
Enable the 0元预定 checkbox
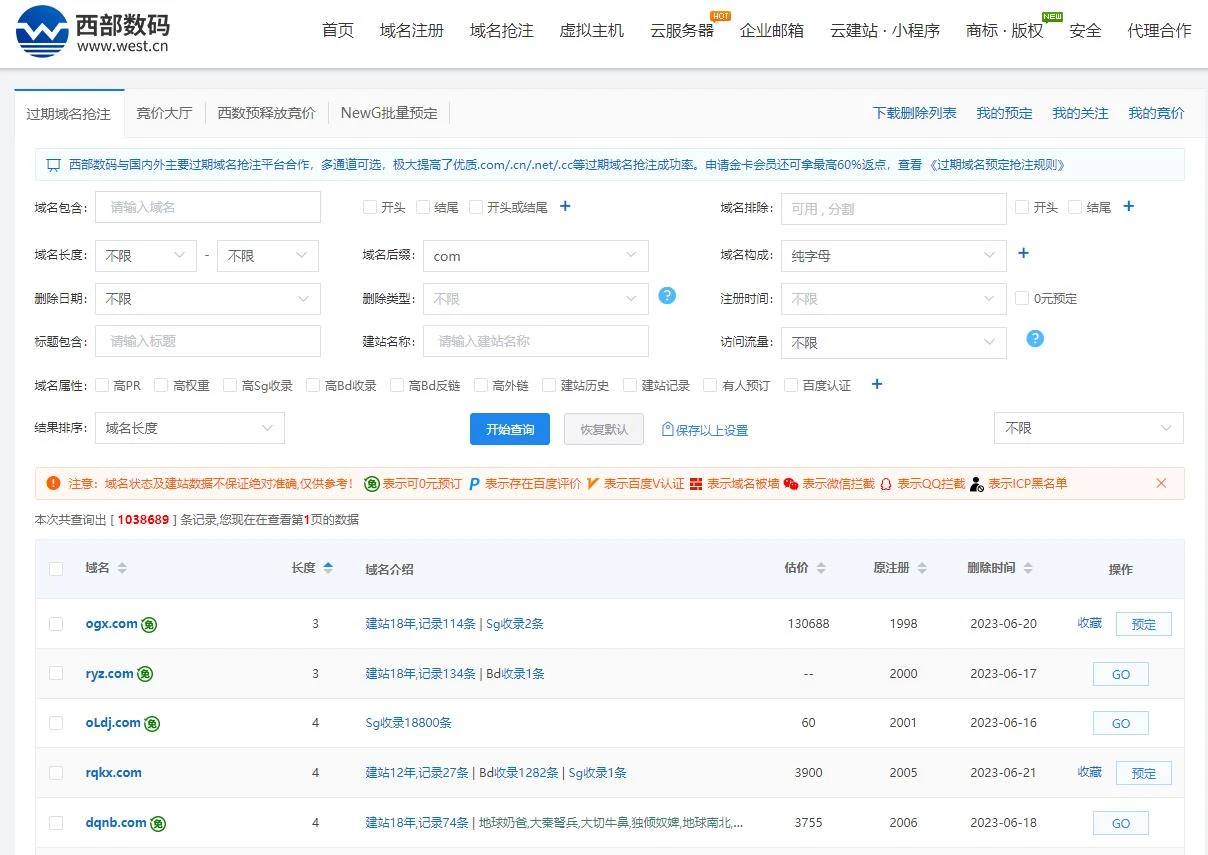tap(1022, 298)
